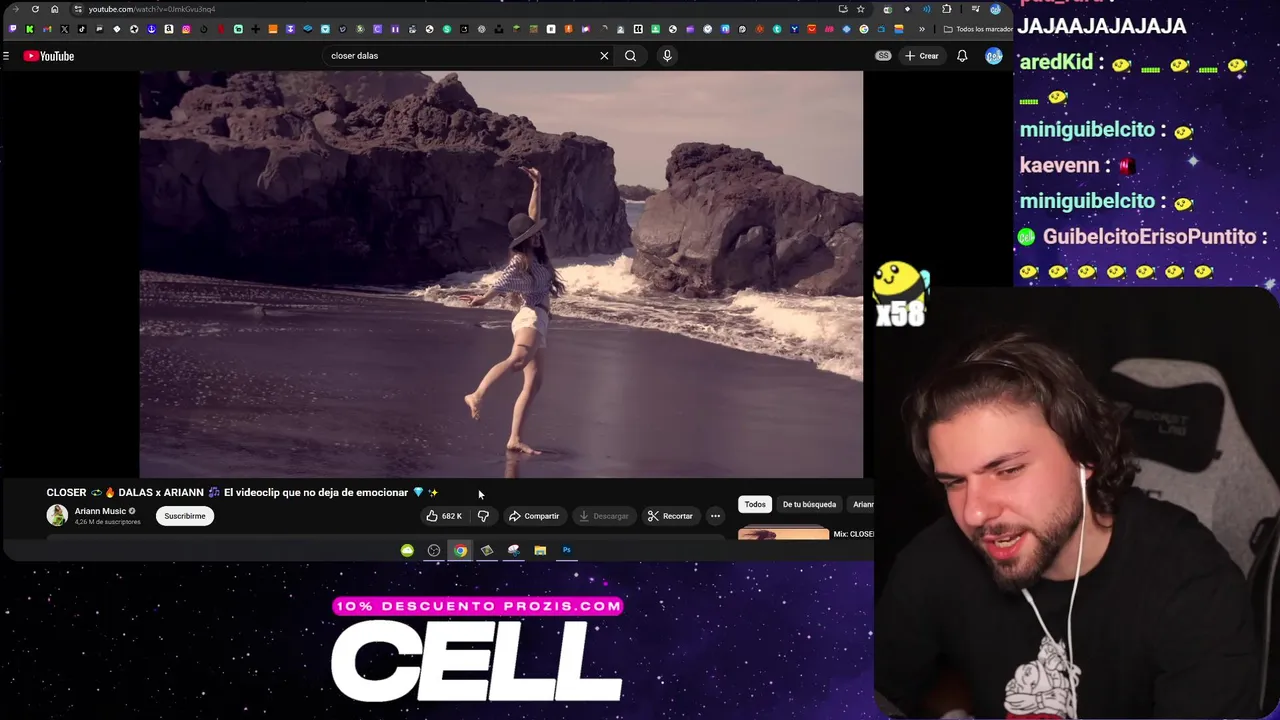The height and width of the screenshot is (720, 1280).
Task: Open the account avatar menu
Action: point(993,56)
